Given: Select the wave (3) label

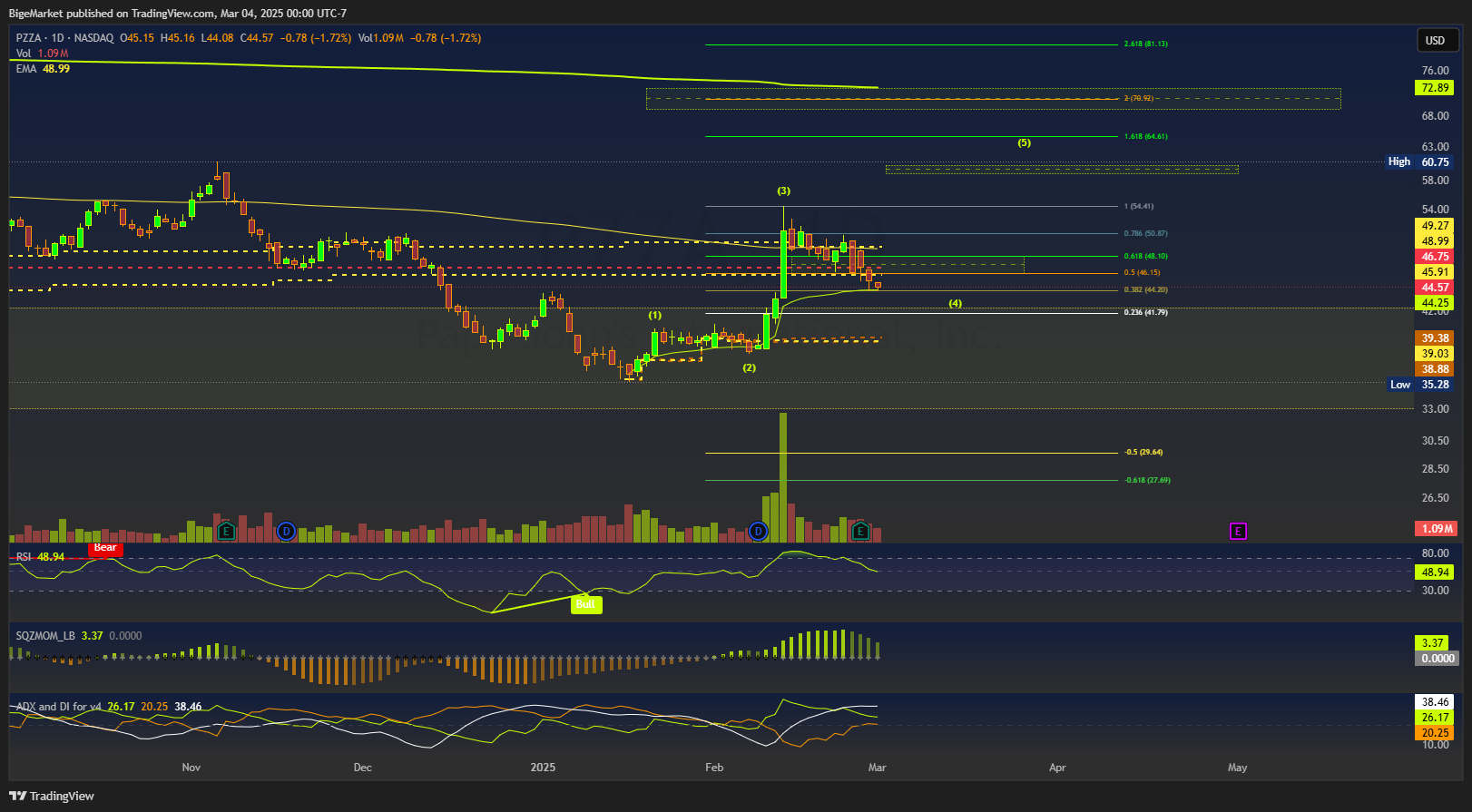Looking at the screenshot, I should pyautogui.click(x=783, y=191).
